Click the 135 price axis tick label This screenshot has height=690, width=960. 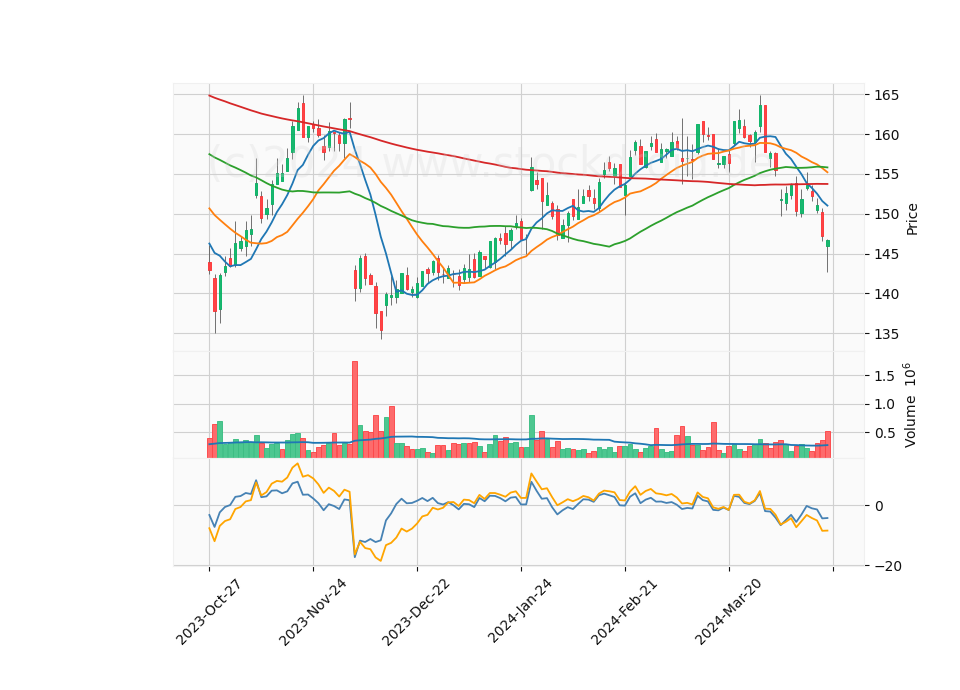pos(887,334)
